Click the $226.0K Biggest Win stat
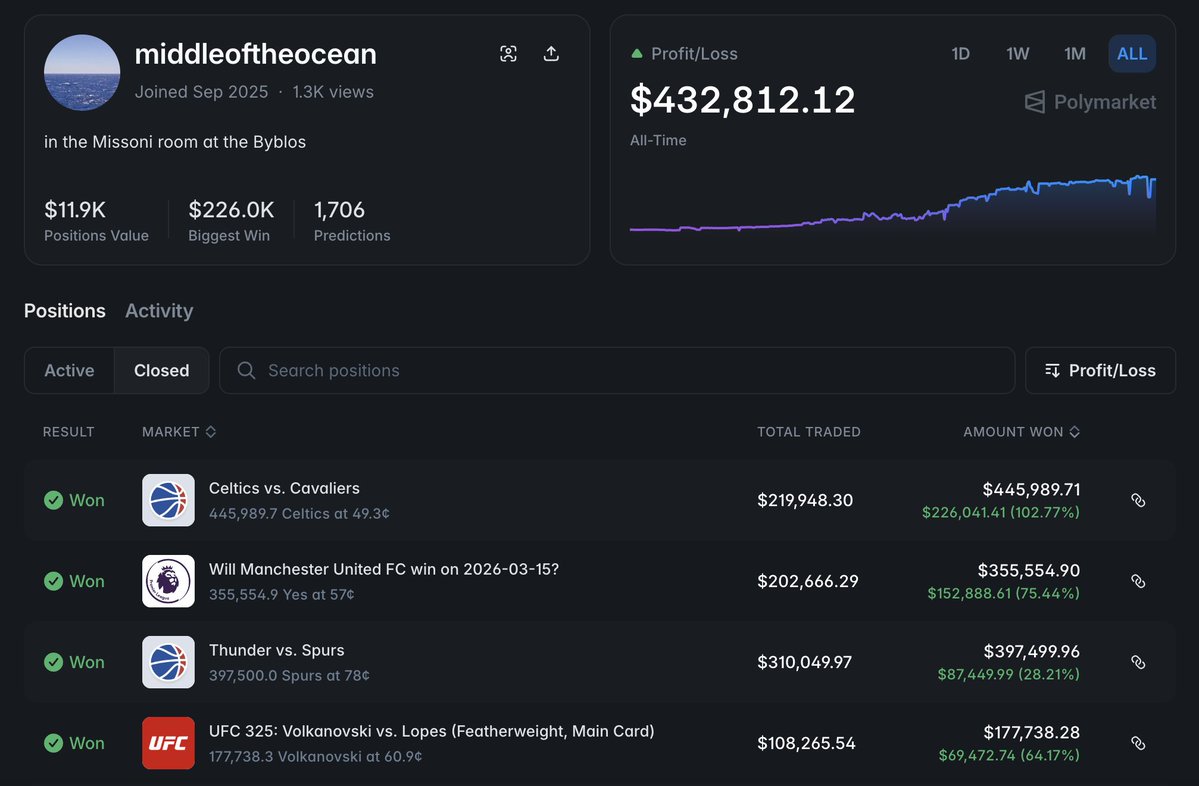Image resolution: width=1199 pixels, height=786 pixels. pos(231,219)
